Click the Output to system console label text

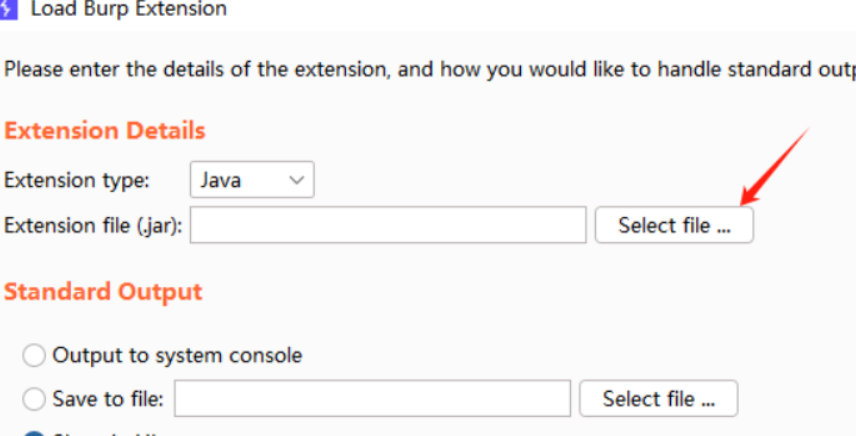pos(177,355)
